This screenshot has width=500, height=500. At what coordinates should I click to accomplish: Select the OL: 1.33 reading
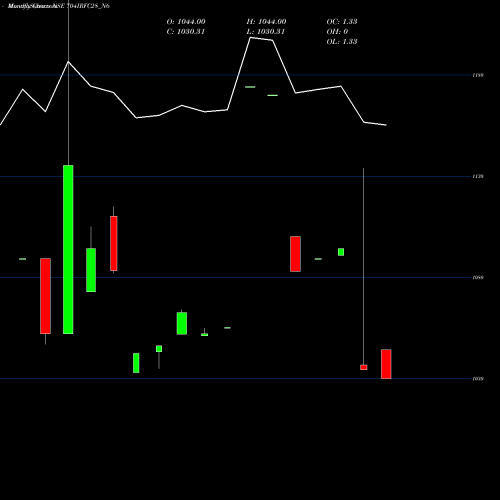(x=342, y=42)
